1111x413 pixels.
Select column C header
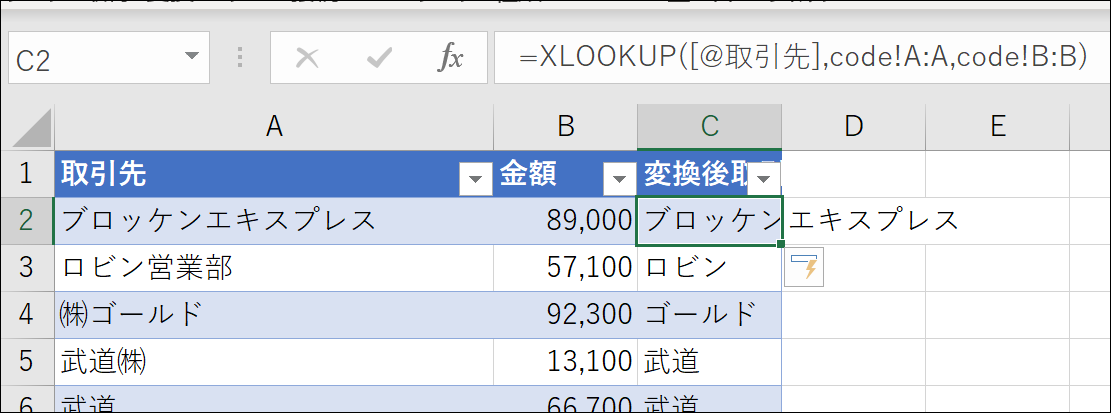(710, 126)
